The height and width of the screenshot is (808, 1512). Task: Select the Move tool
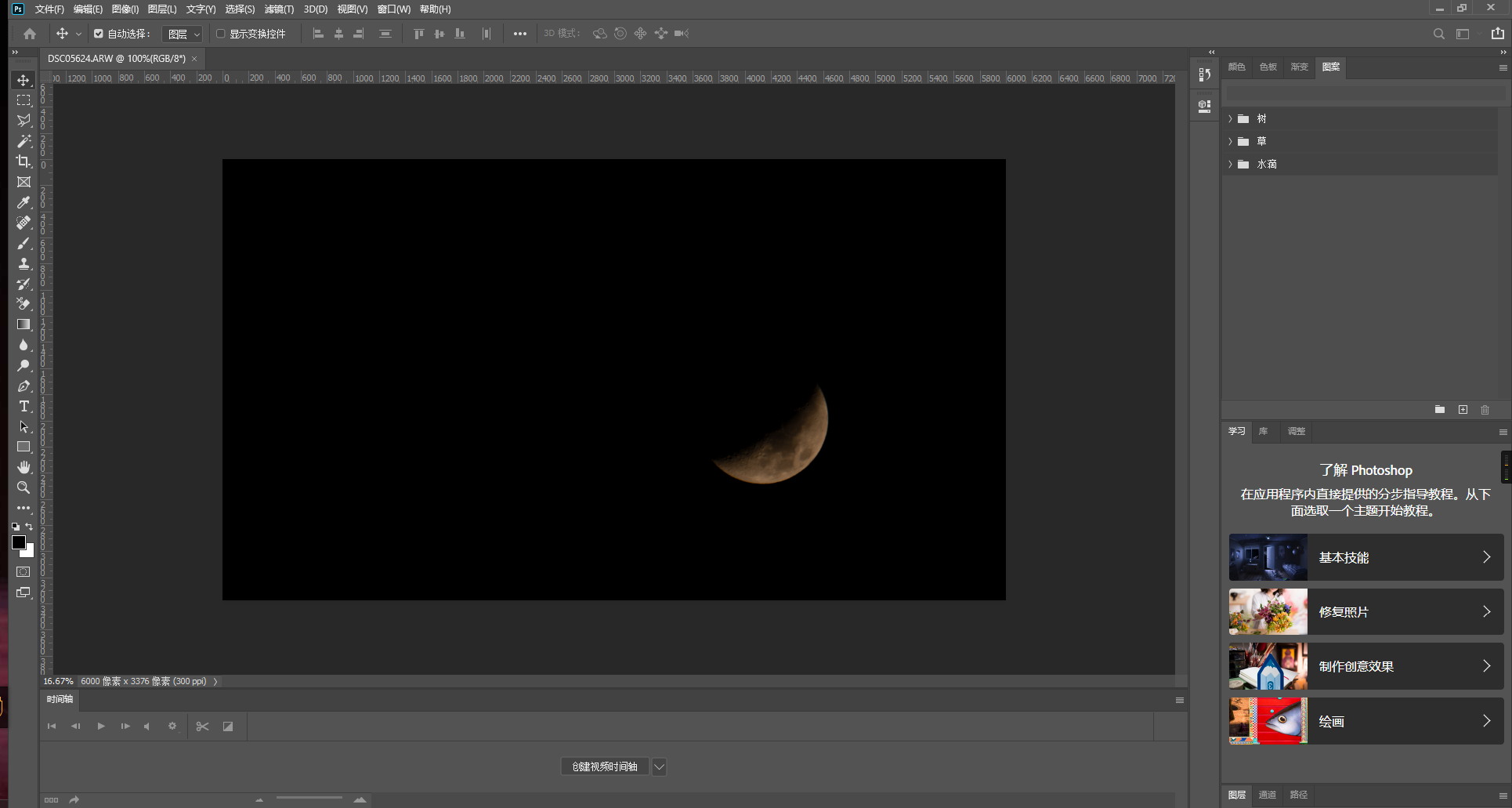[24, 80]
